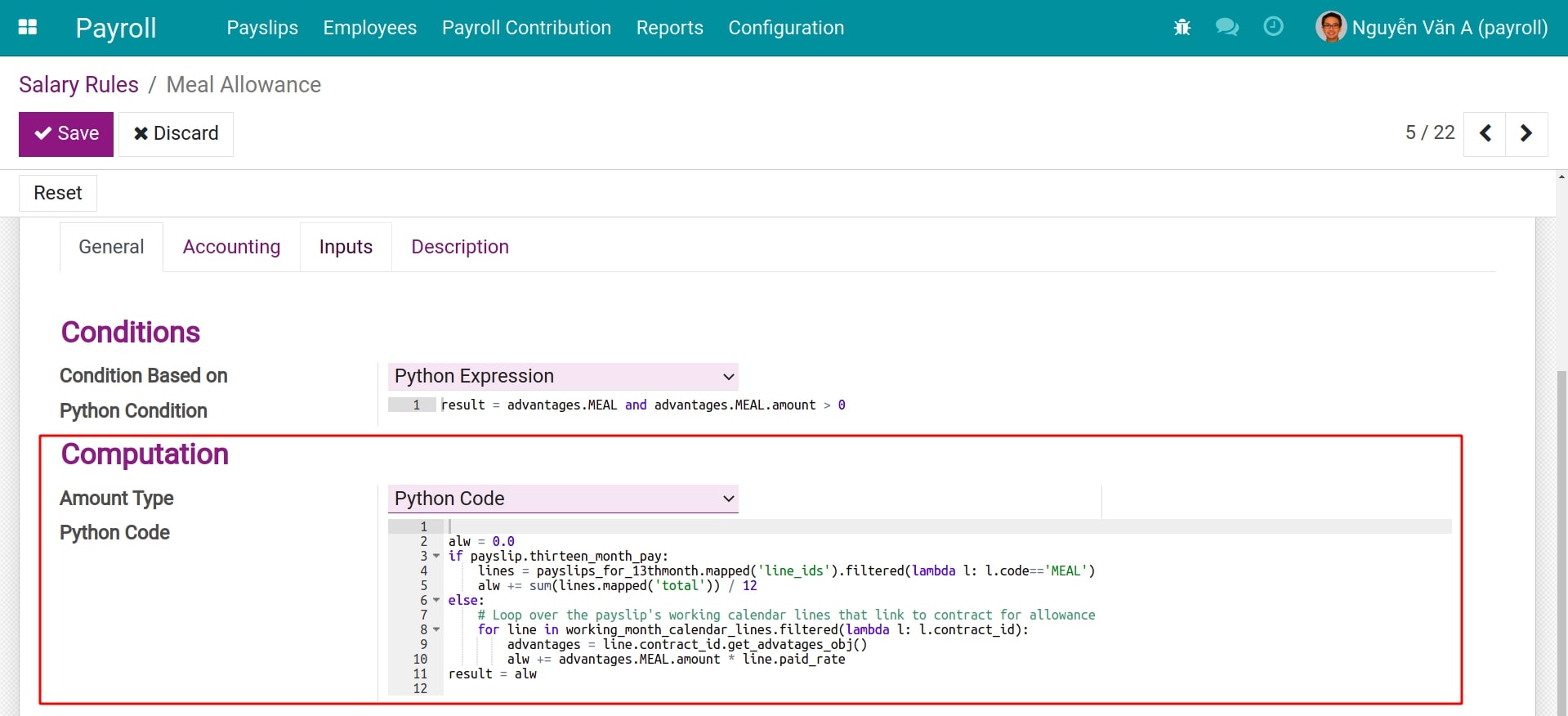Image resolution: width=1568 pixels, height=716 pixels.
Task: Switch to the Accounting tab
Action: (231, 247)
